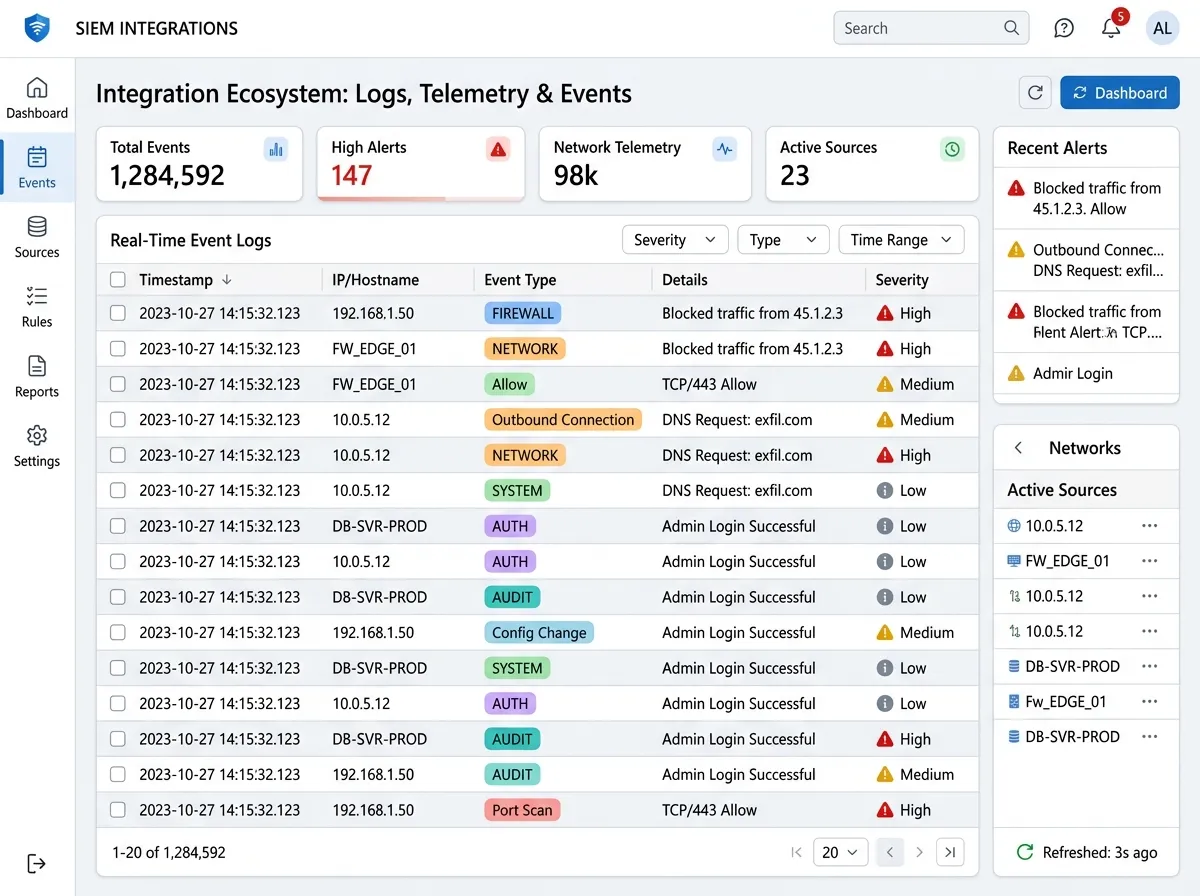The image size is (1200, 896).
Task: Open the AL user avatar
Action: (x=1162, y=28)
